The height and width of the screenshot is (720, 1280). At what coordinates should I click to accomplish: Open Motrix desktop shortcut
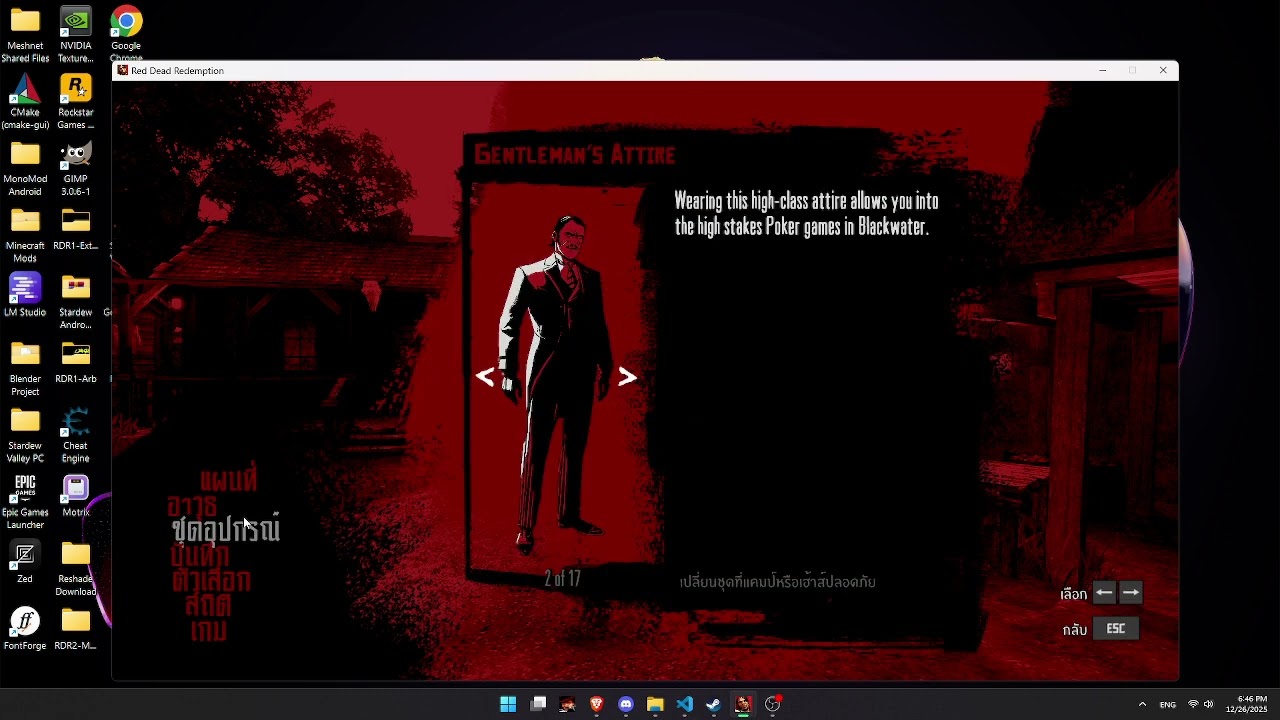(76, 496)
